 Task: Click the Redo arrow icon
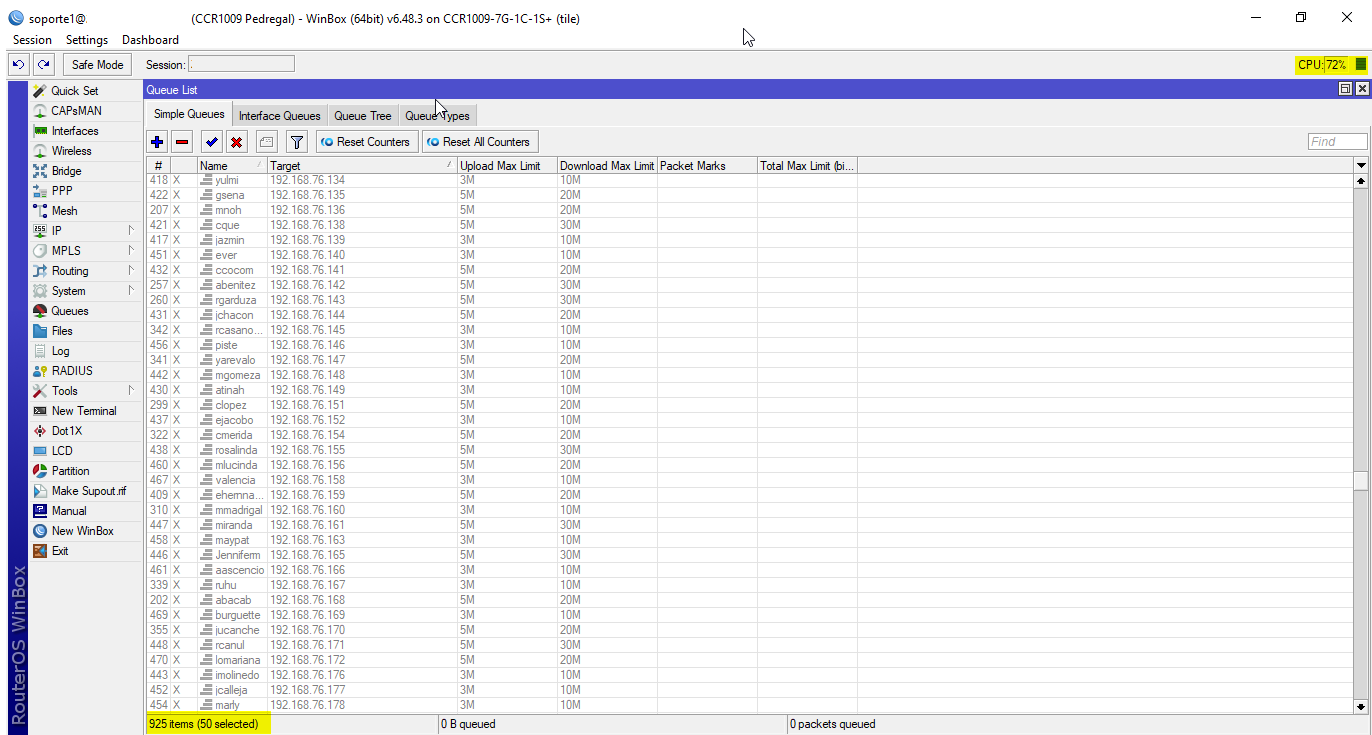coord(43,65)
